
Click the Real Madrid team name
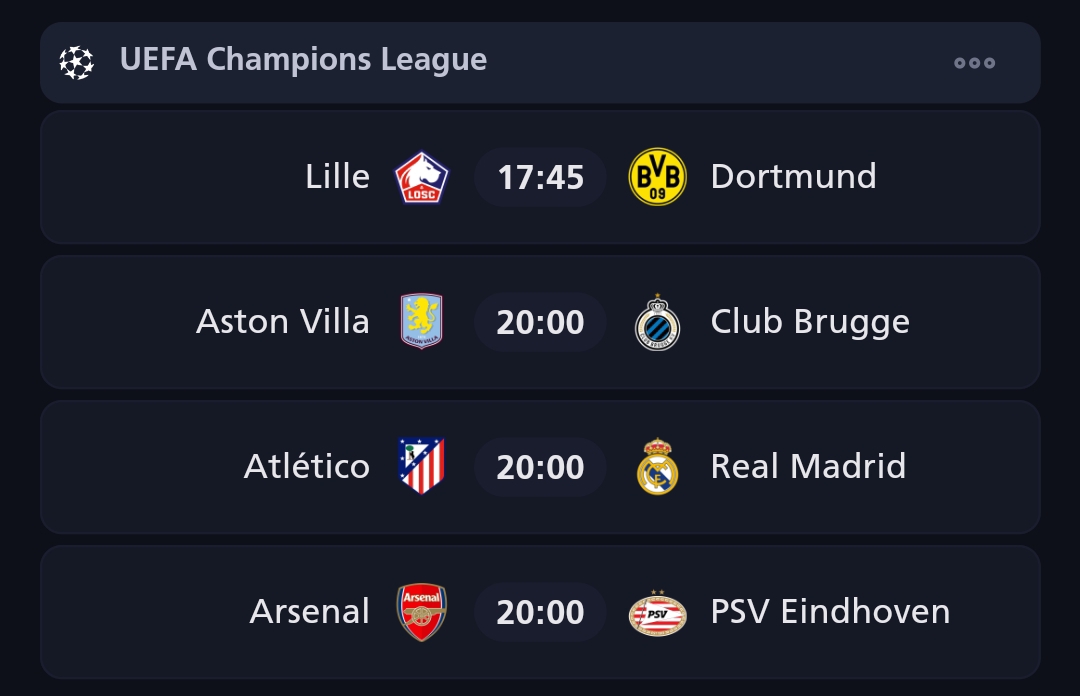(808, 467)
